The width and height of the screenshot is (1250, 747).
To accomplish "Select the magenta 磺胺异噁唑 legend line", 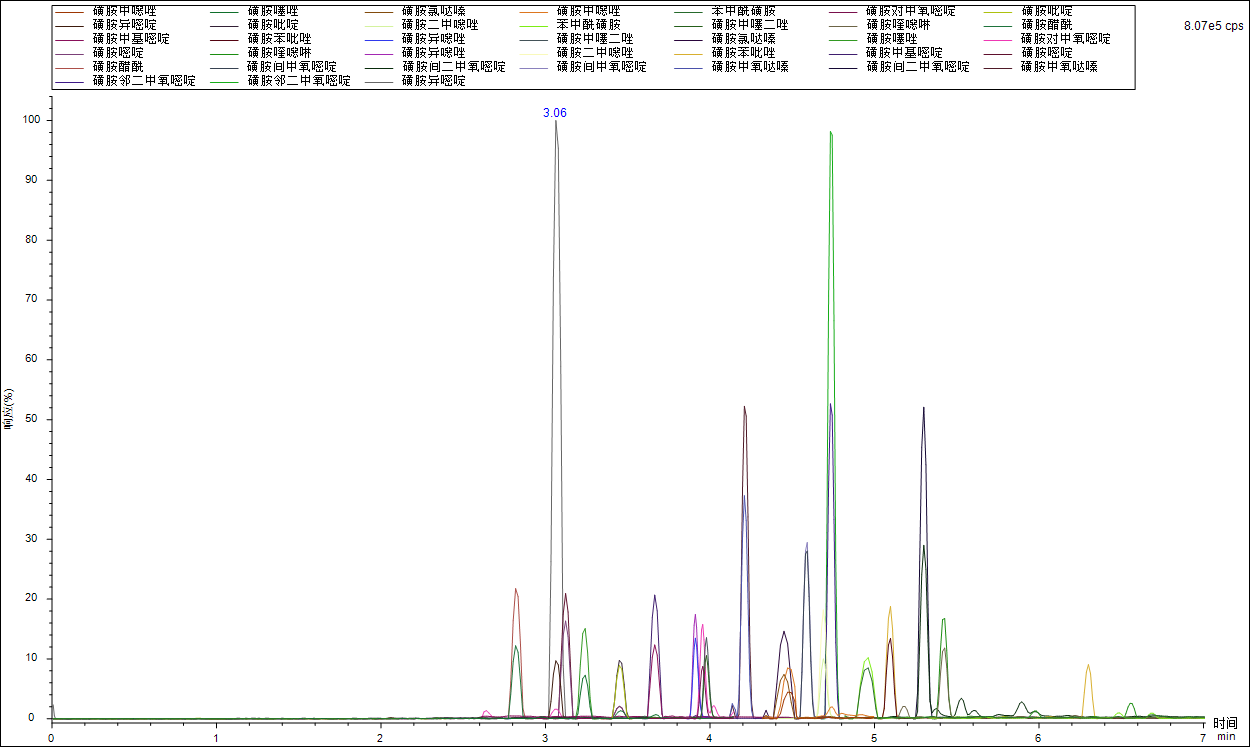I will point(433,53).
